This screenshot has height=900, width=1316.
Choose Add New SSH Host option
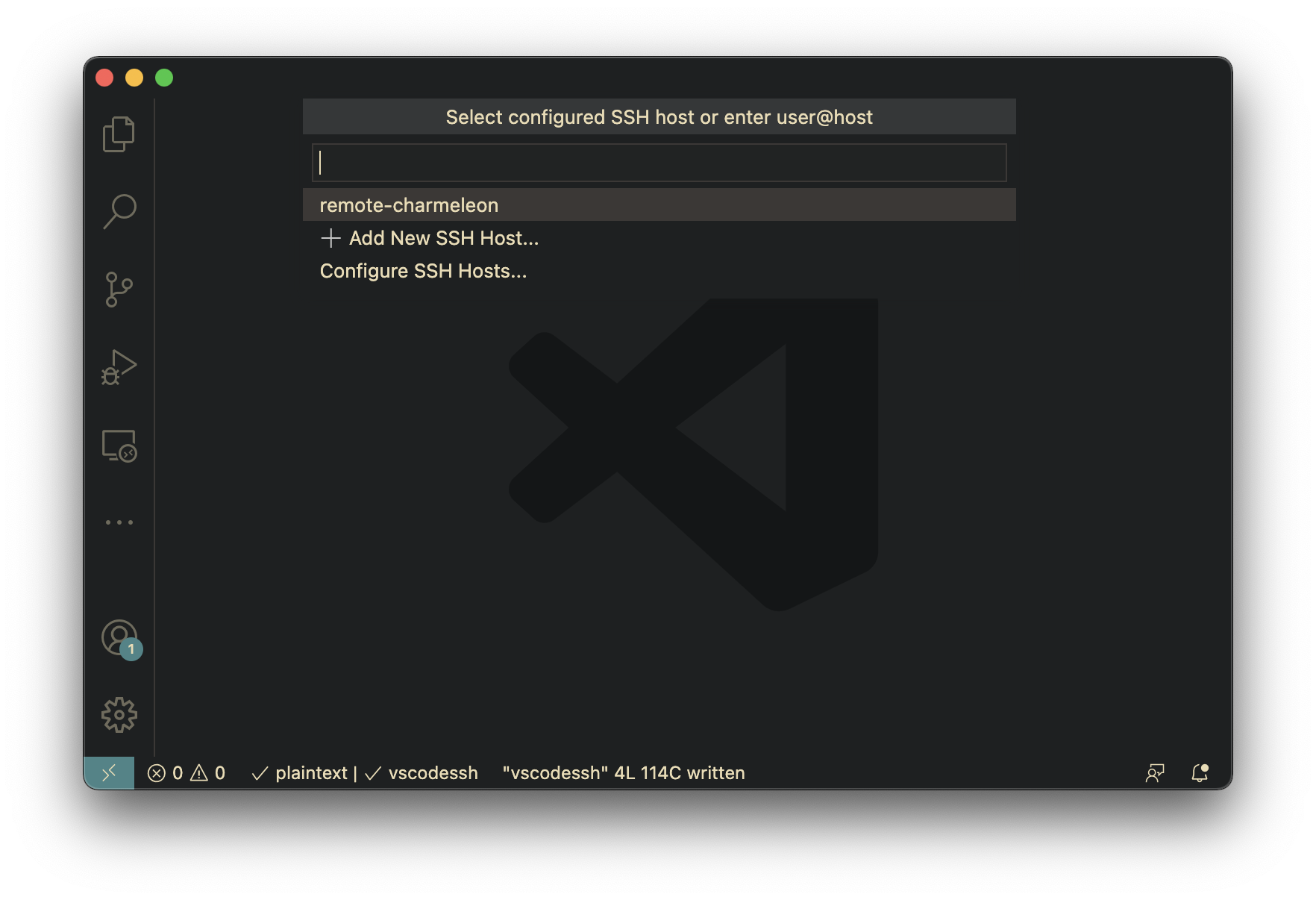tap(443, 238)
